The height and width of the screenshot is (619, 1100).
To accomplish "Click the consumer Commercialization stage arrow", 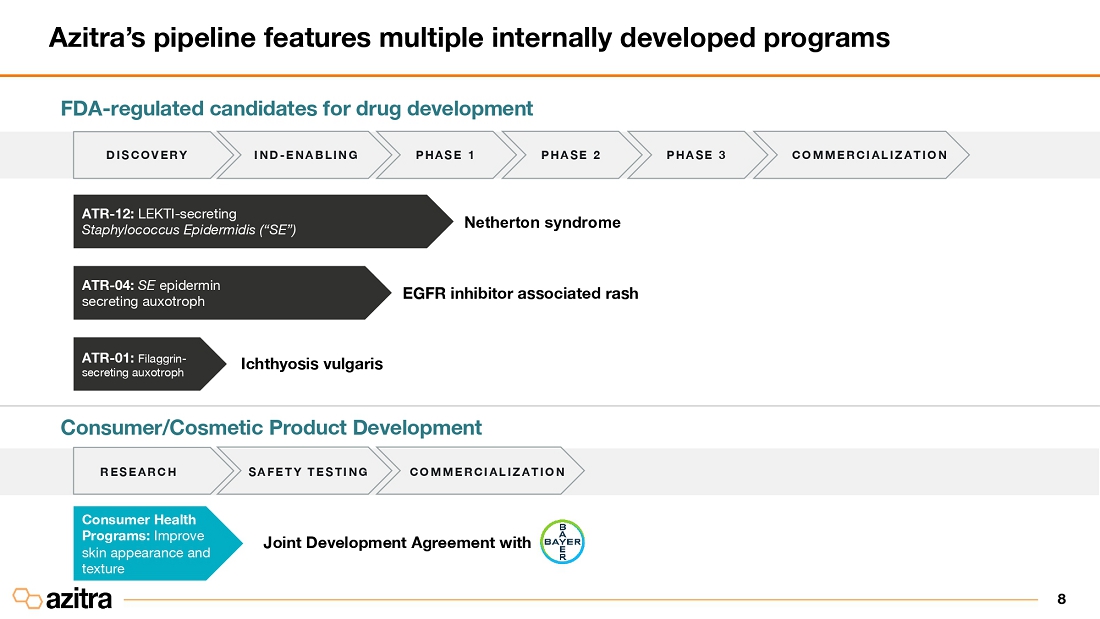I will coord(486,471).
